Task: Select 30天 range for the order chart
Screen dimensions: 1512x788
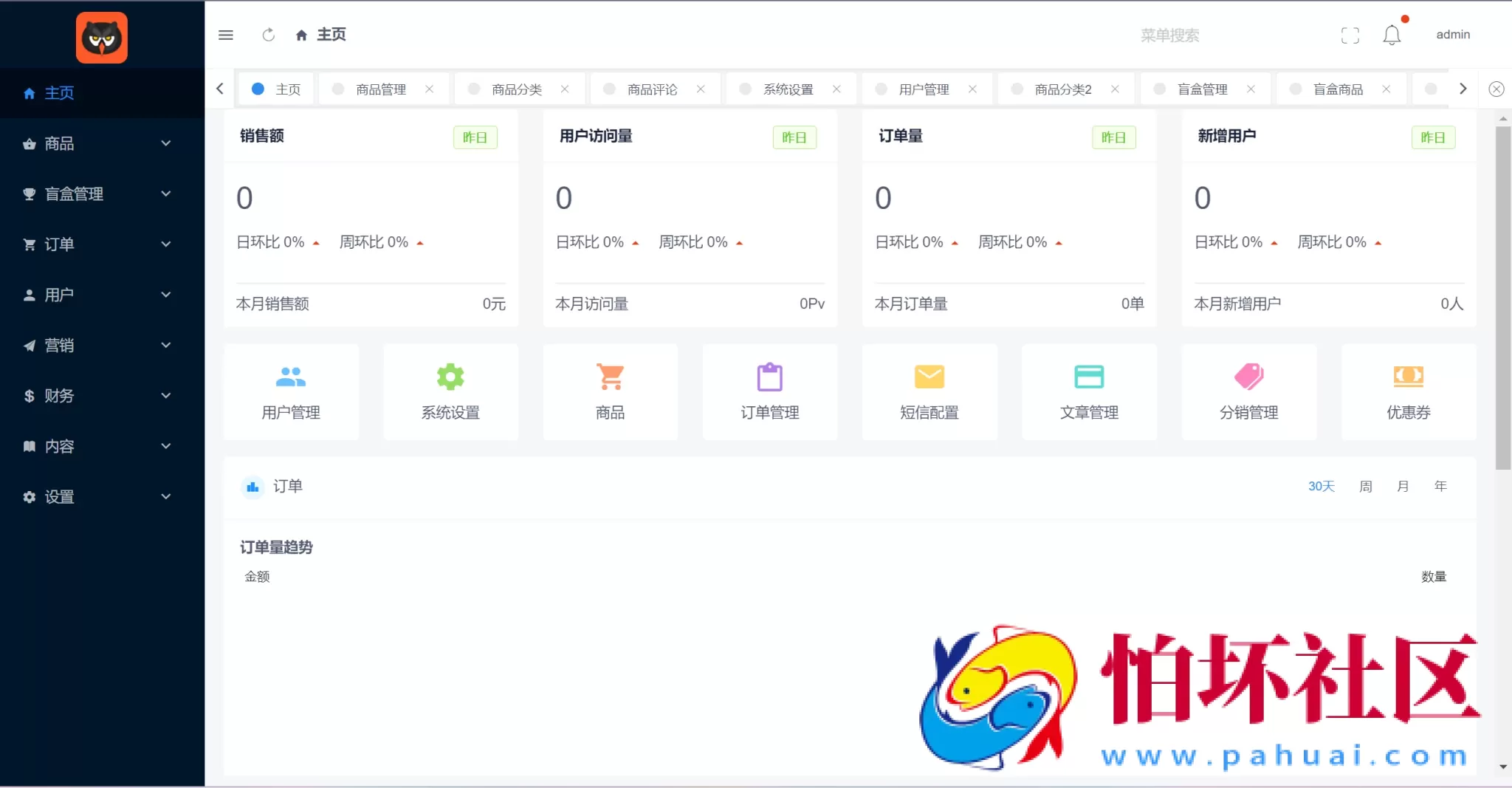Action: 1321,486
